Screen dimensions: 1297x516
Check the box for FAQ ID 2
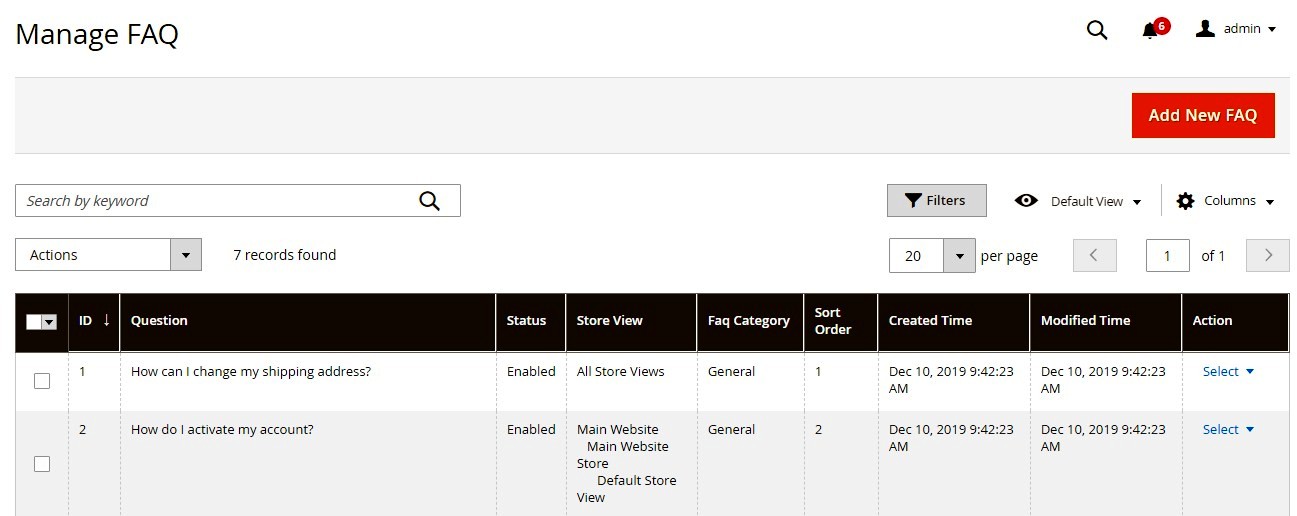click(42, 464)
